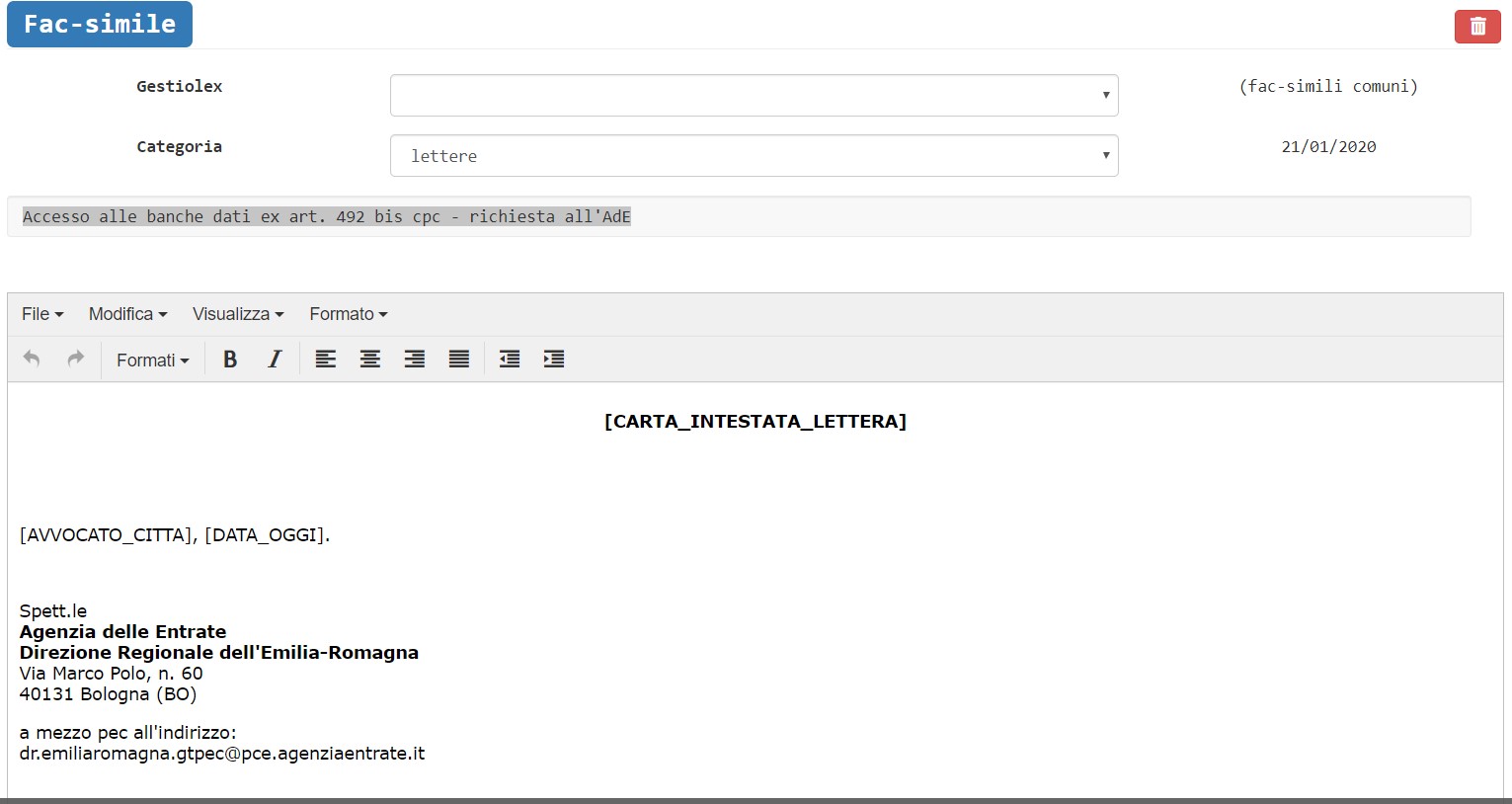Click the Redo arrow icon

pos(75,359)
